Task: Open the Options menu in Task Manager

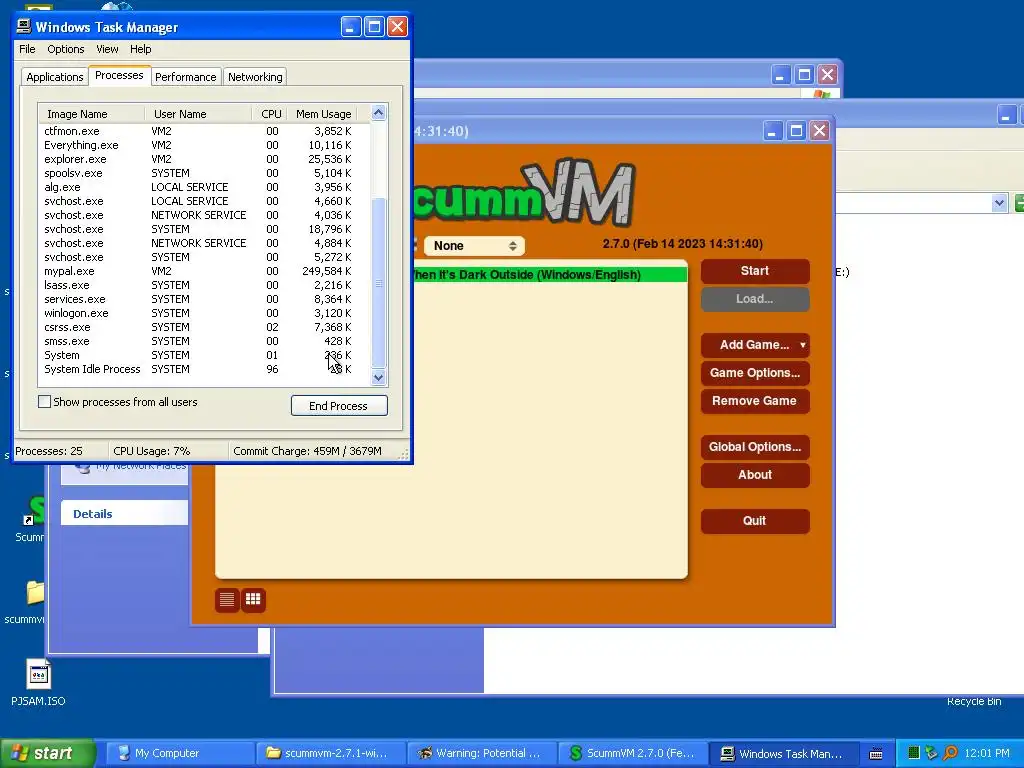Action: pyautogui.click(x=65, y=49)
